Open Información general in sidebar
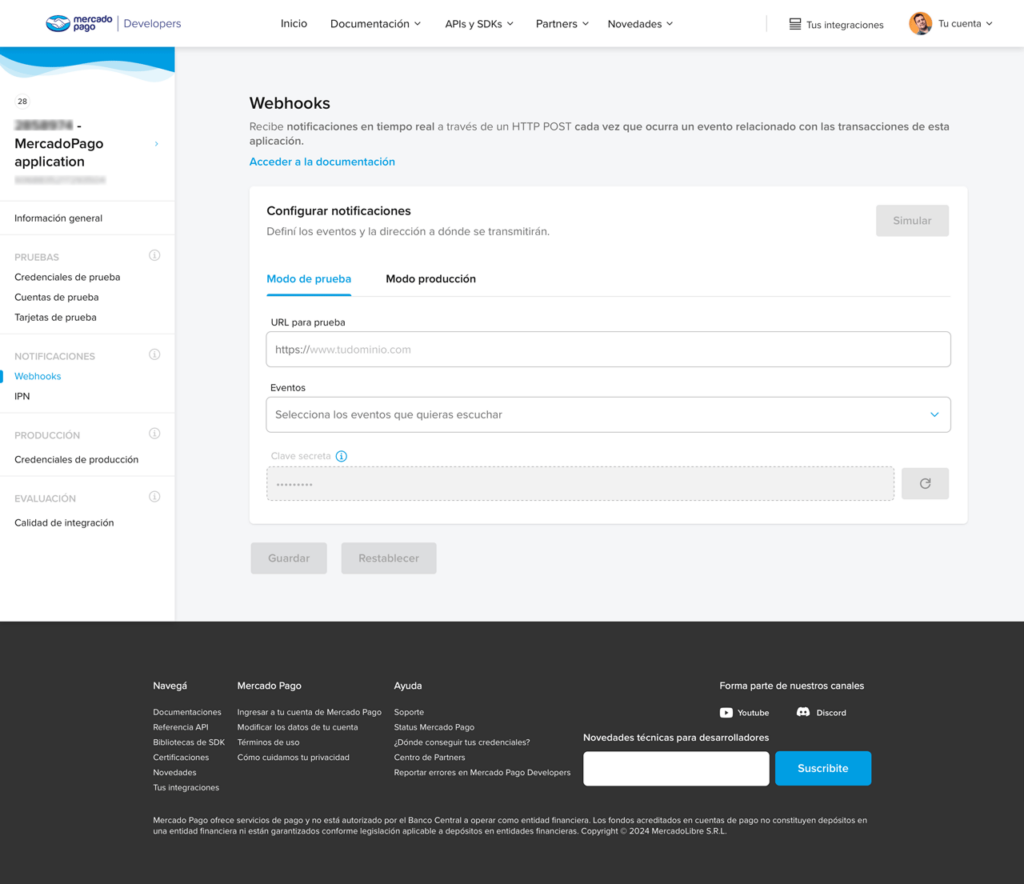The image size is (1024, 884). (x=58, y=218)
